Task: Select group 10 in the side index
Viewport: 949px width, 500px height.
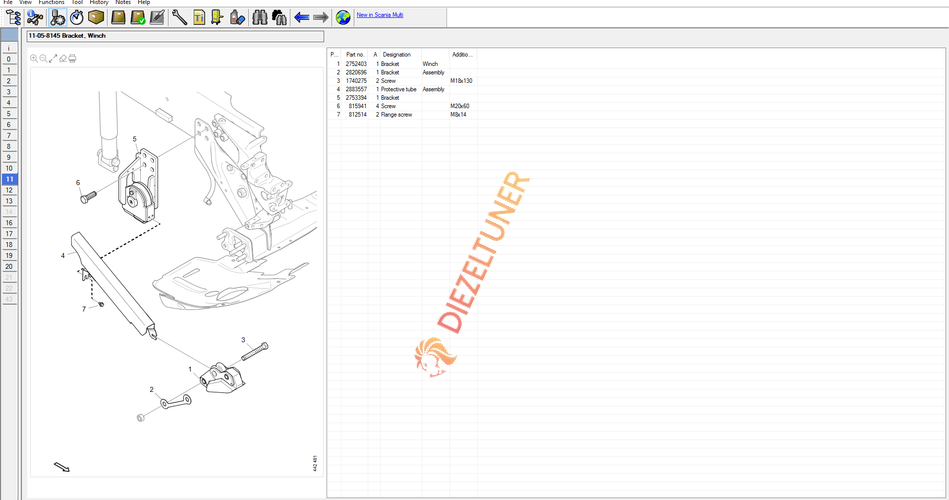Action: pyautogui.click(x=9, y=168)
